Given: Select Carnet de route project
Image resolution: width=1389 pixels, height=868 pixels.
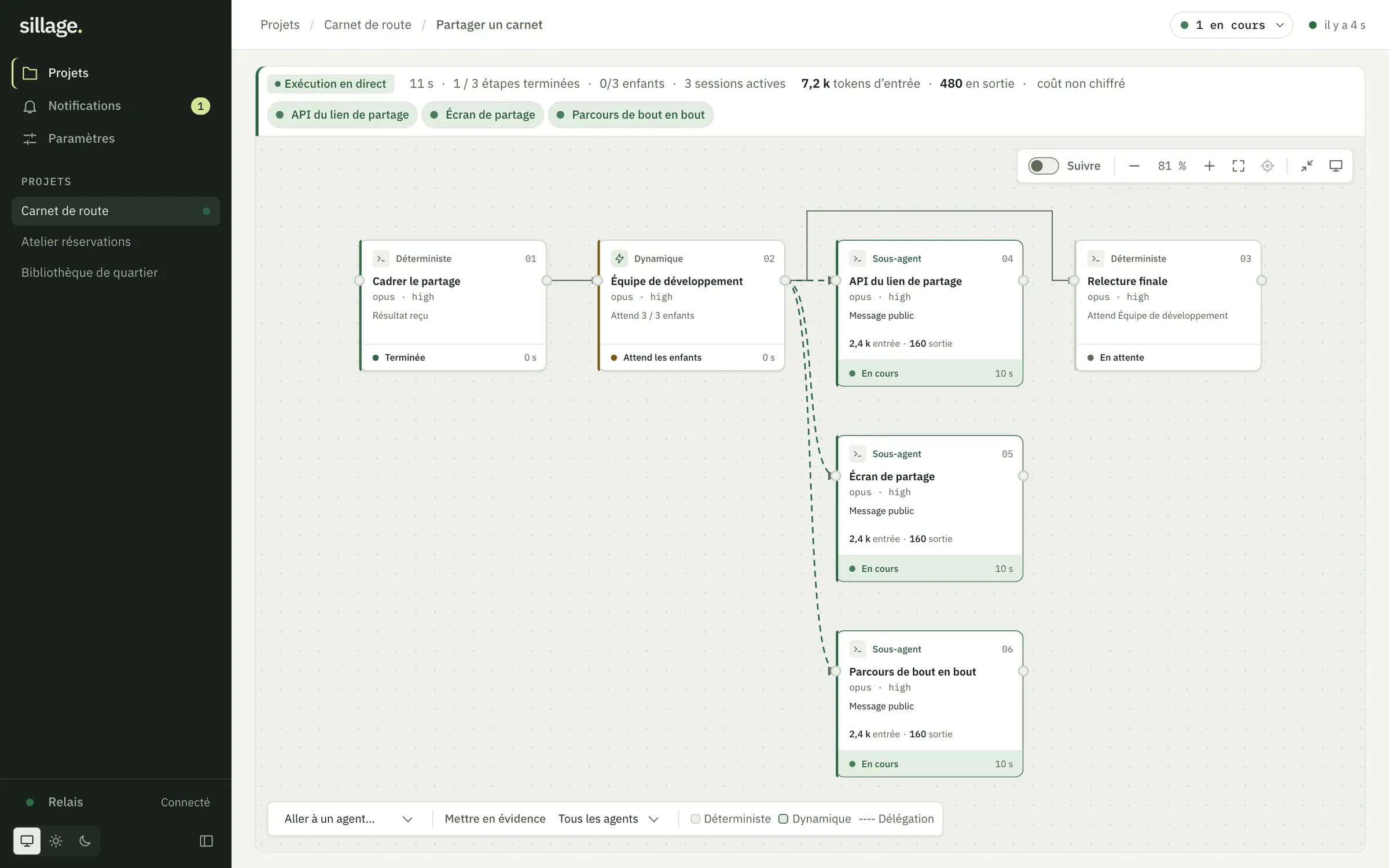Looking at the screenshot, I should (x=116, y=211).
